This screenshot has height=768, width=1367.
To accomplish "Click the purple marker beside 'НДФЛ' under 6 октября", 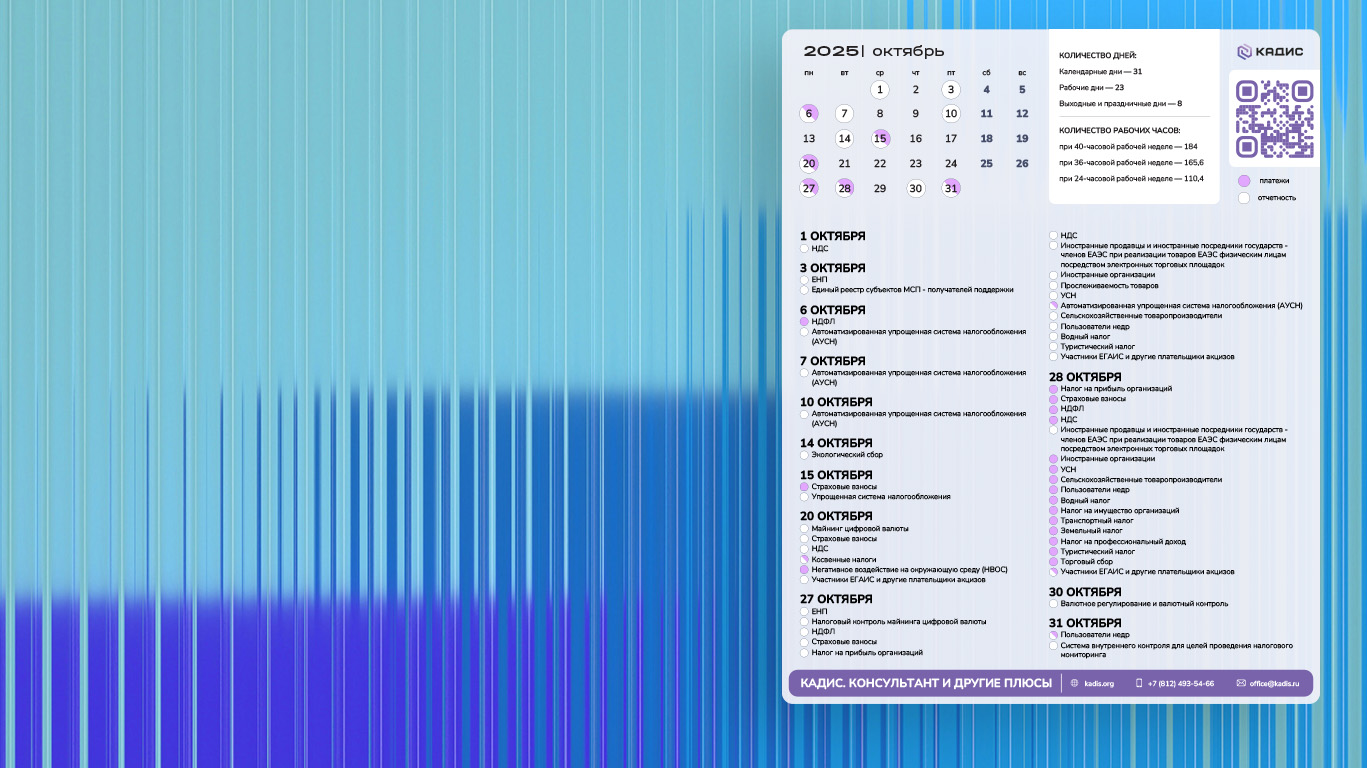I will [x=804, y=322].
